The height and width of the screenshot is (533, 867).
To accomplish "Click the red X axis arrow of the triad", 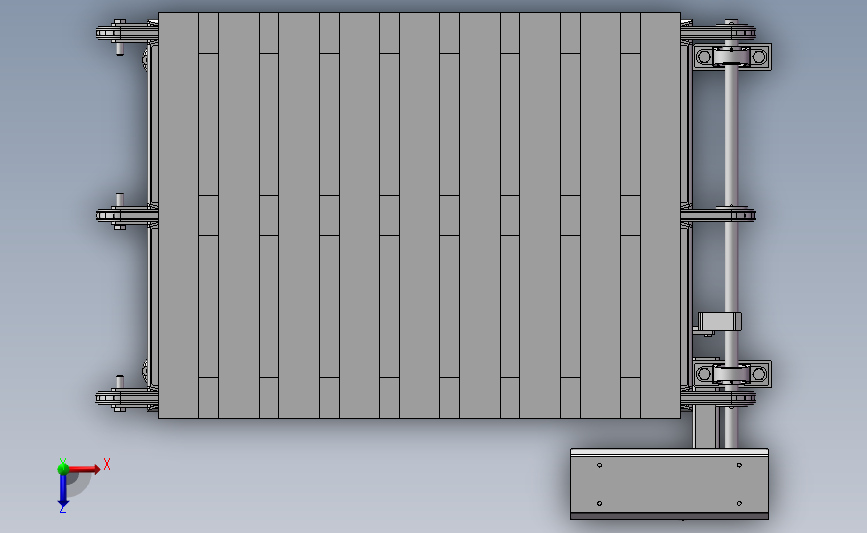I will [x=85, y=469].
